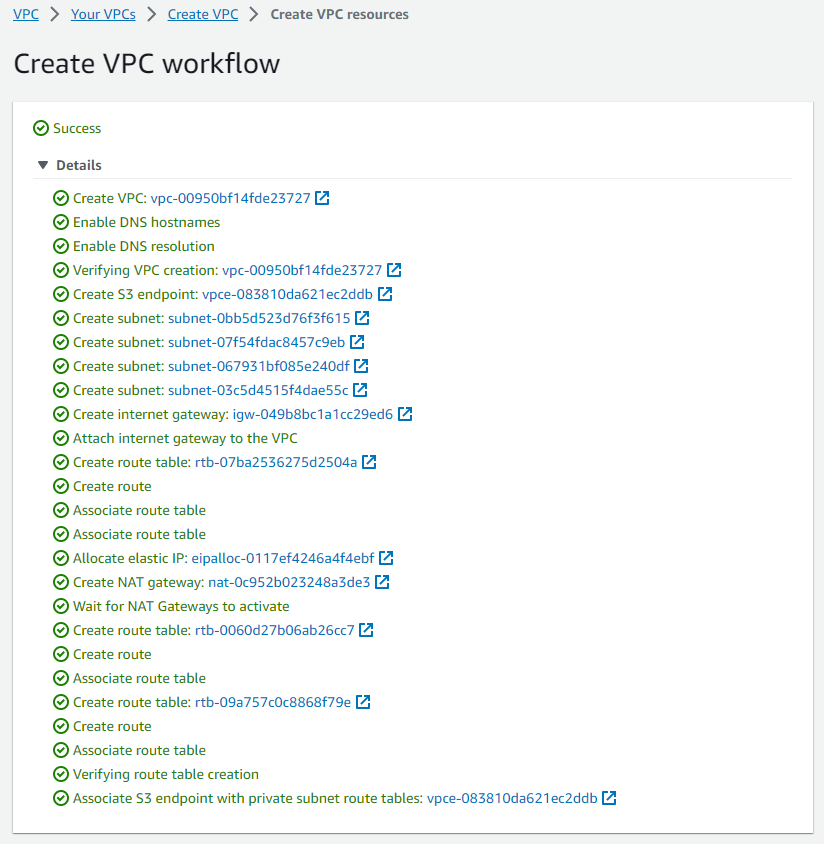This screenshot has width=824, height=844.
Task: Return to Create VPC breadcrumb page
Action: point(203,14)
